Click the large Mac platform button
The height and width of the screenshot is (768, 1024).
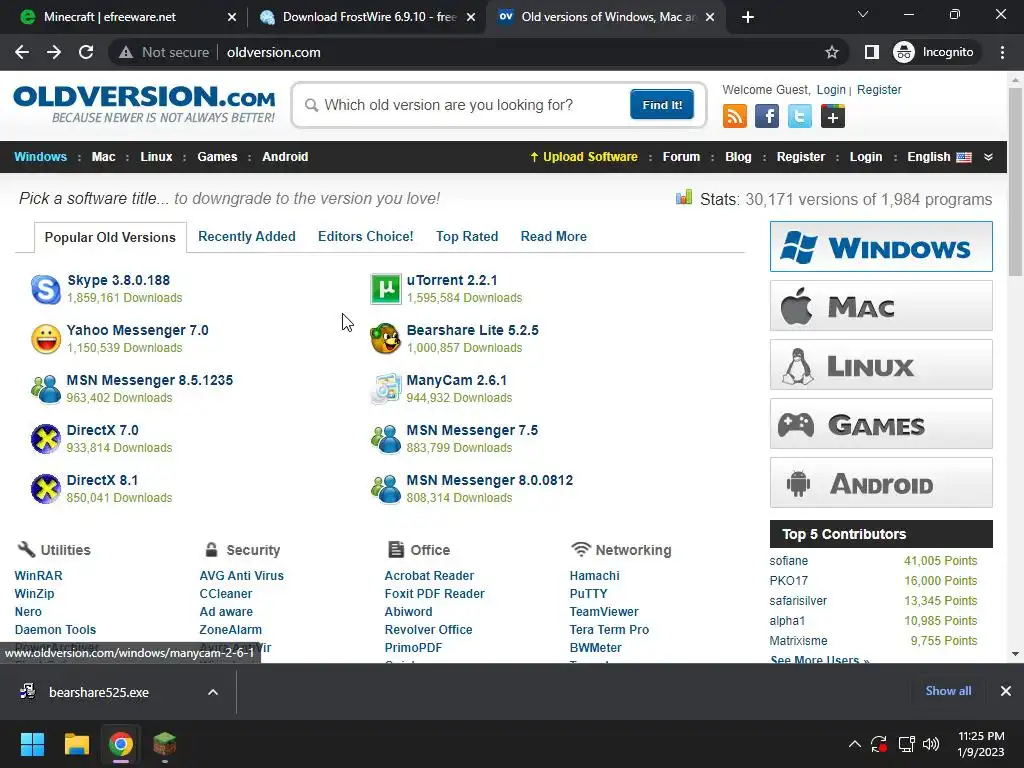pos(881,306)
